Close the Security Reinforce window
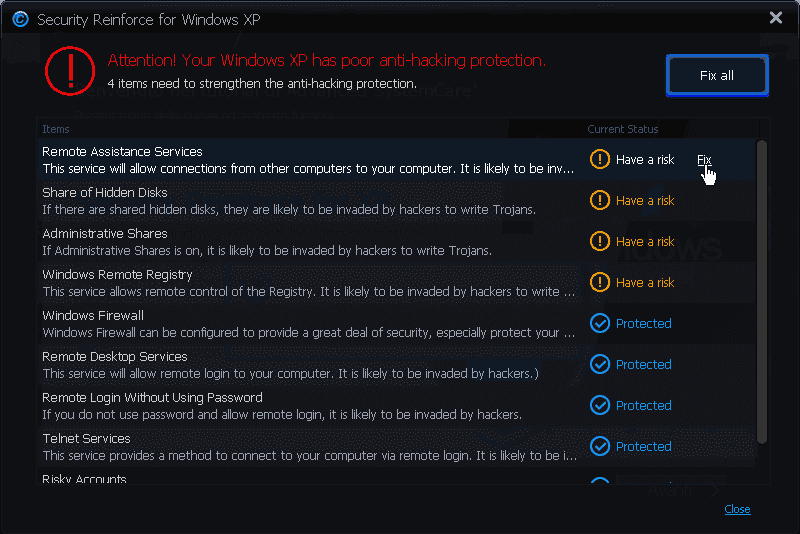Screen dimensions: 800x534 click(776, 18)
